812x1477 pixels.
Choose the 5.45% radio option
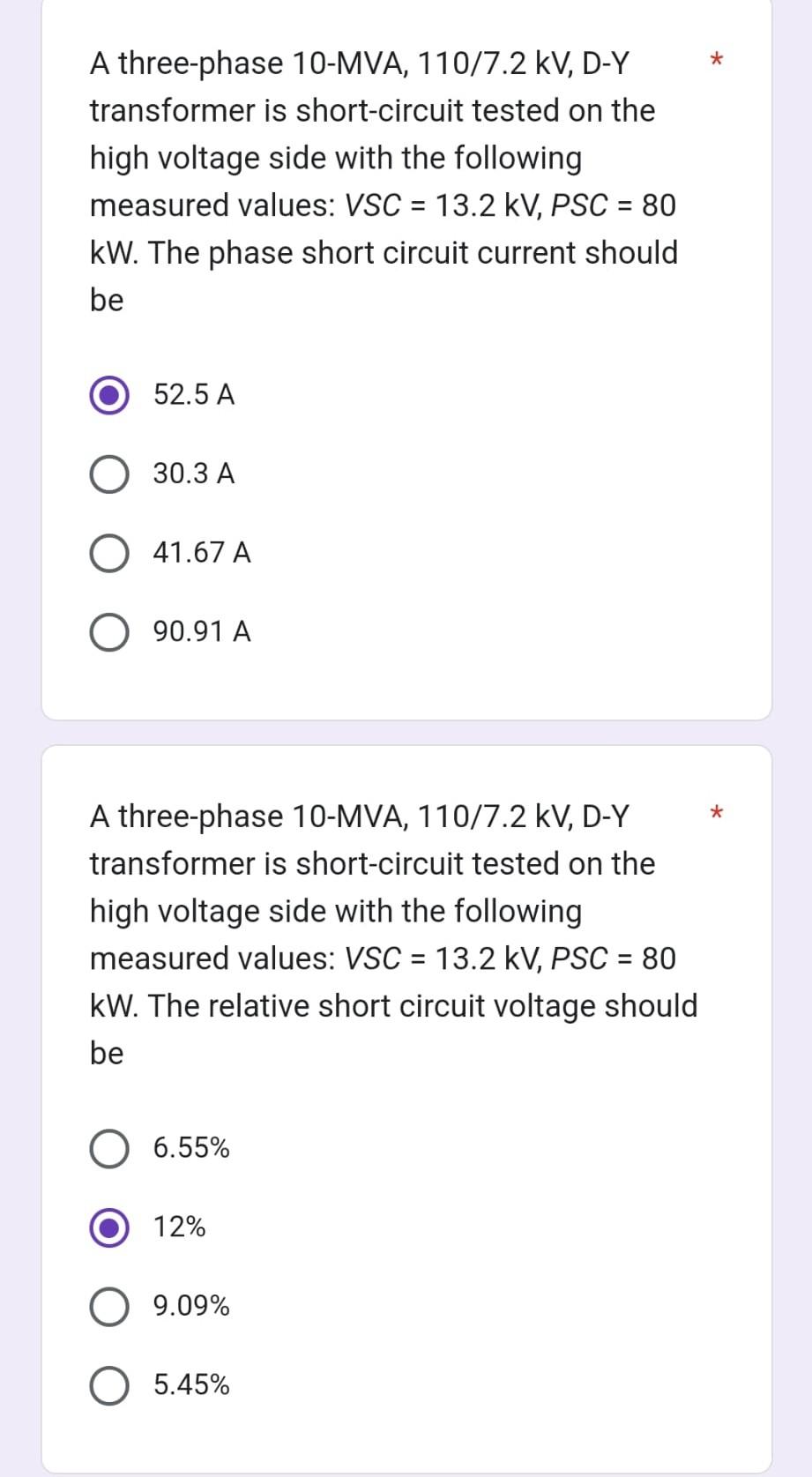pos(108,1385)
